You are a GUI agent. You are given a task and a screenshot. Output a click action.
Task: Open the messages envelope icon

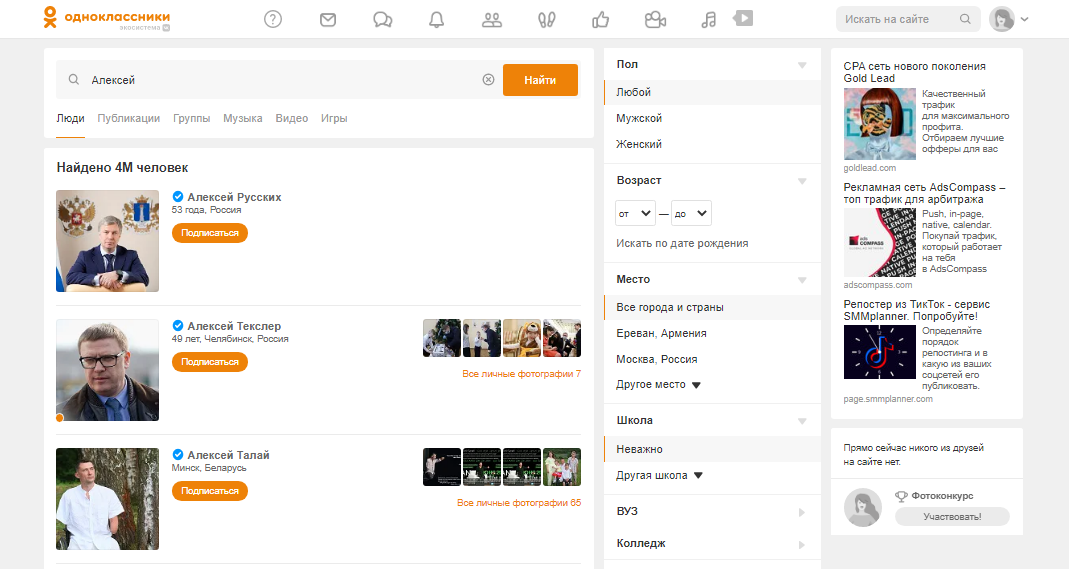pyautogui.click(x=328, y=19)
